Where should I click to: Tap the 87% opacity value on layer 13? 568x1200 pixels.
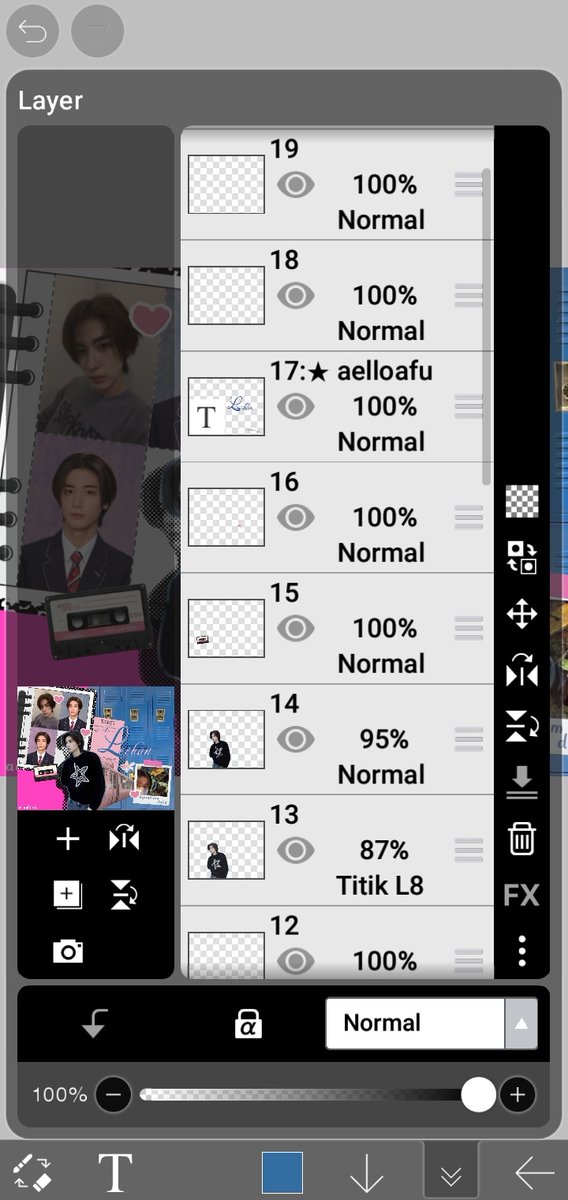[x=384, y=850]
